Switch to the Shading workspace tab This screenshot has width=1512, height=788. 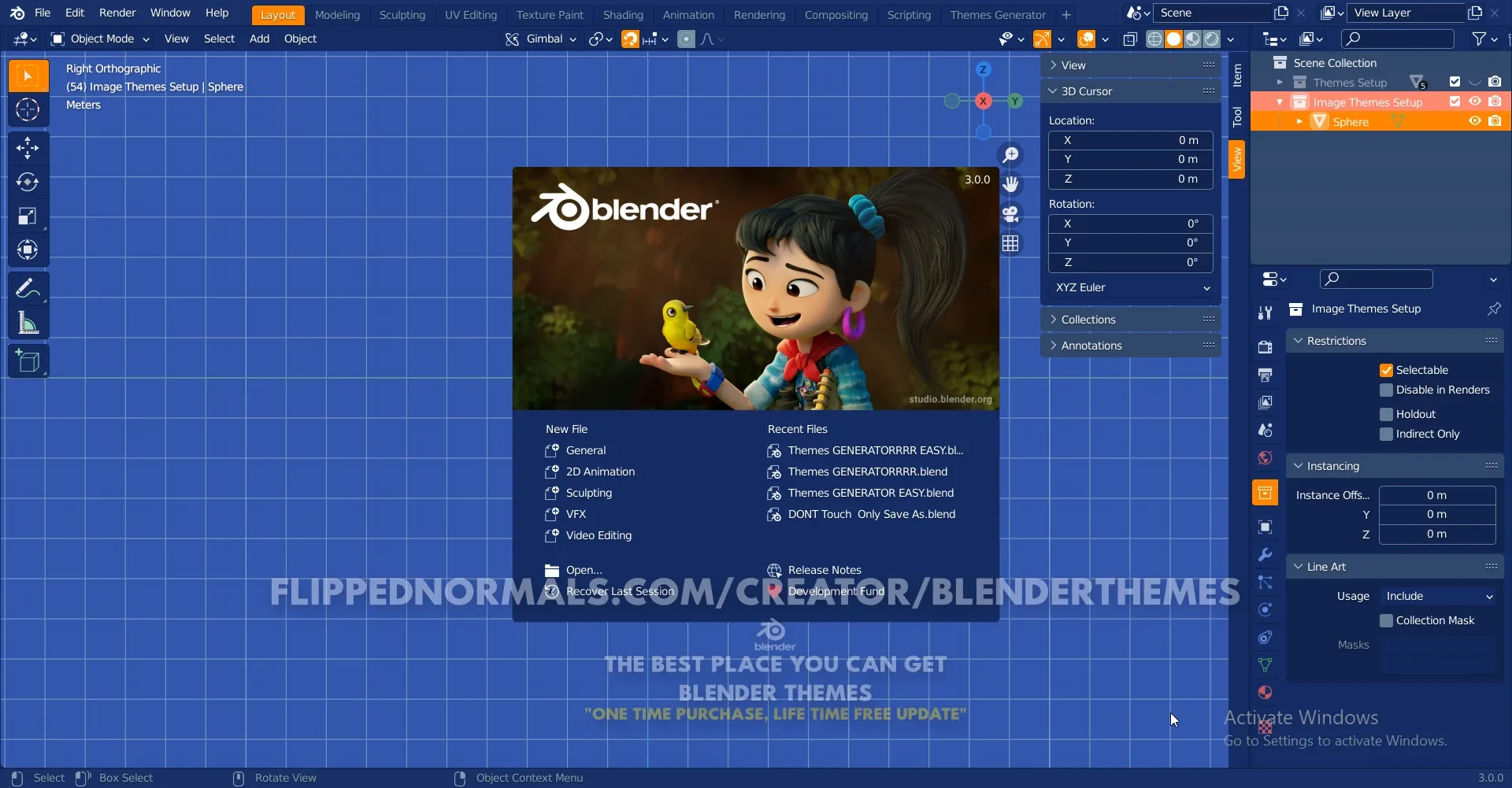point(624,14)
